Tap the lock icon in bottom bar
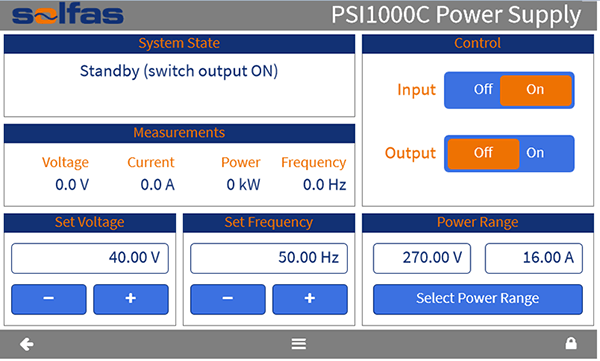This screenshot has height=361, width=600. (571, 343)
